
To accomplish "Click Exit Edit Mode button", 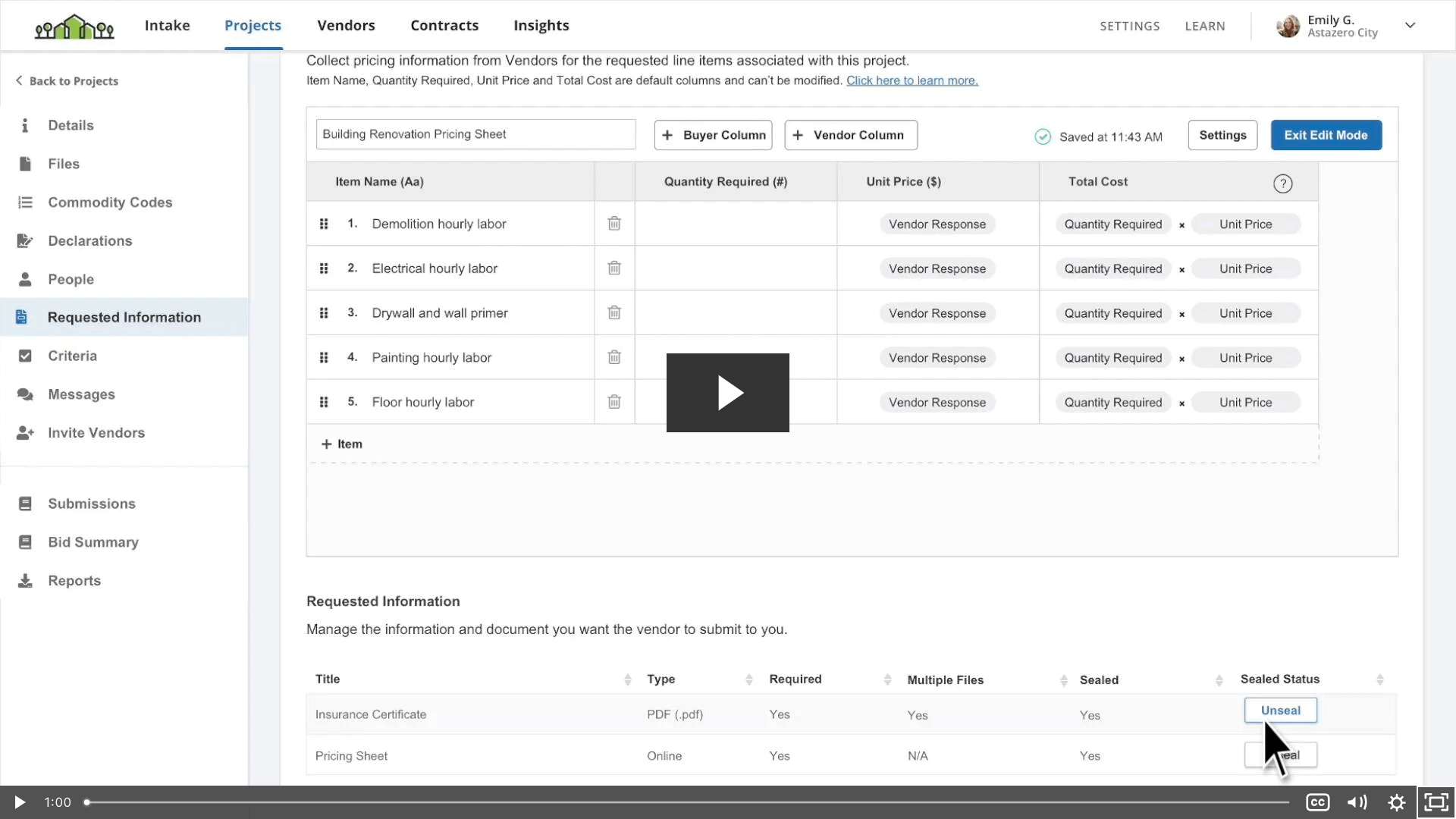I will point(1326,135).
